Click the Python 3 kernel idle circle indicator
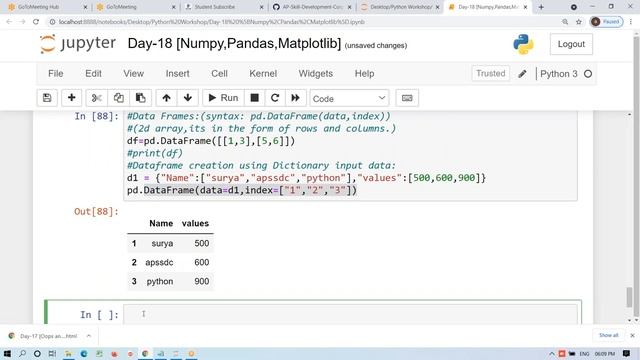640x360 pixels. click(588, 74)
